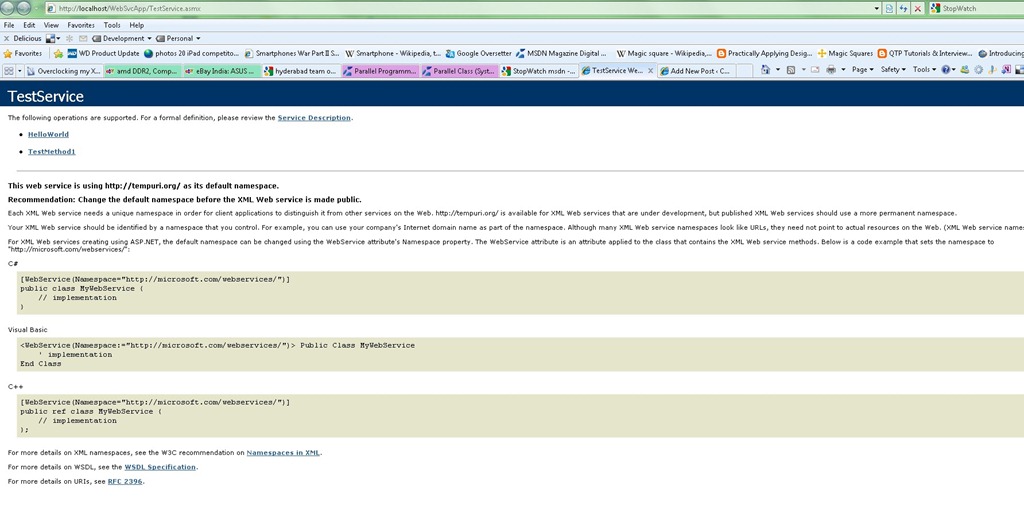Open the Tools menu in menu bar
This screenshot has width=1024, height=517.
tap(112, 25)
